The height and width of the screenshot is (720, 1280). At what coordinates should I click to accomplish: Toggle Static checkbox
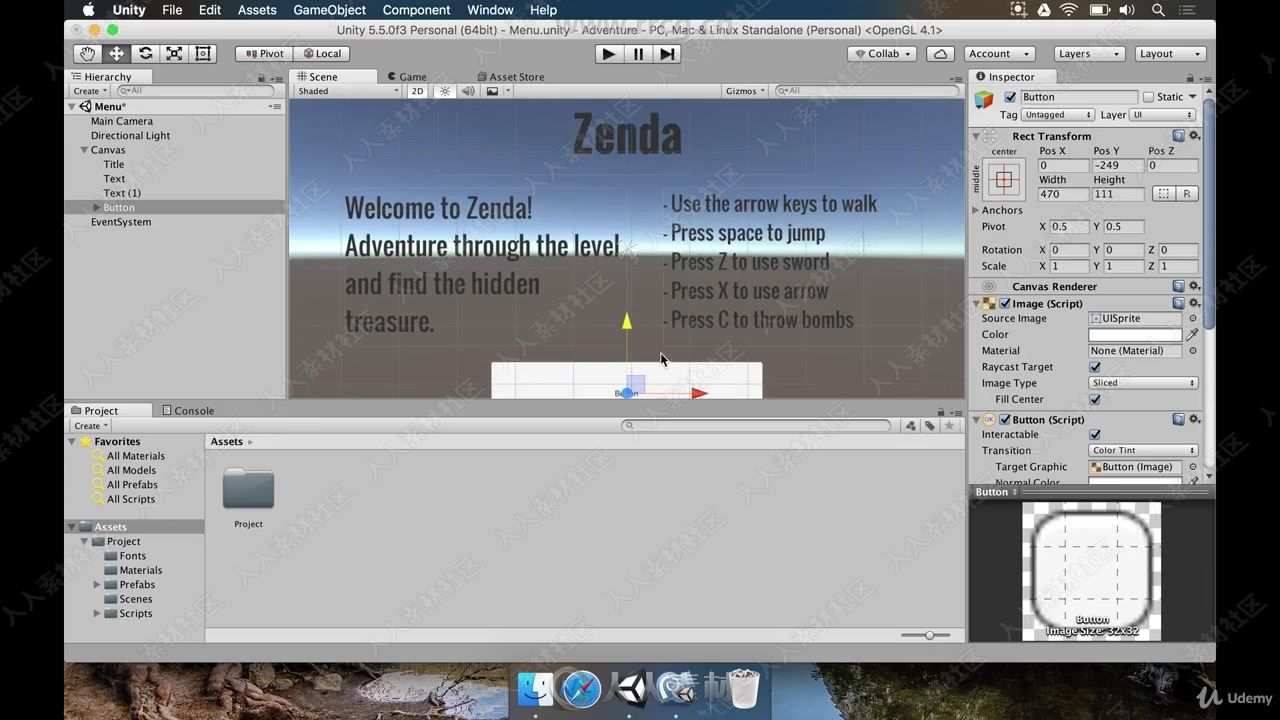(1148, 97)
